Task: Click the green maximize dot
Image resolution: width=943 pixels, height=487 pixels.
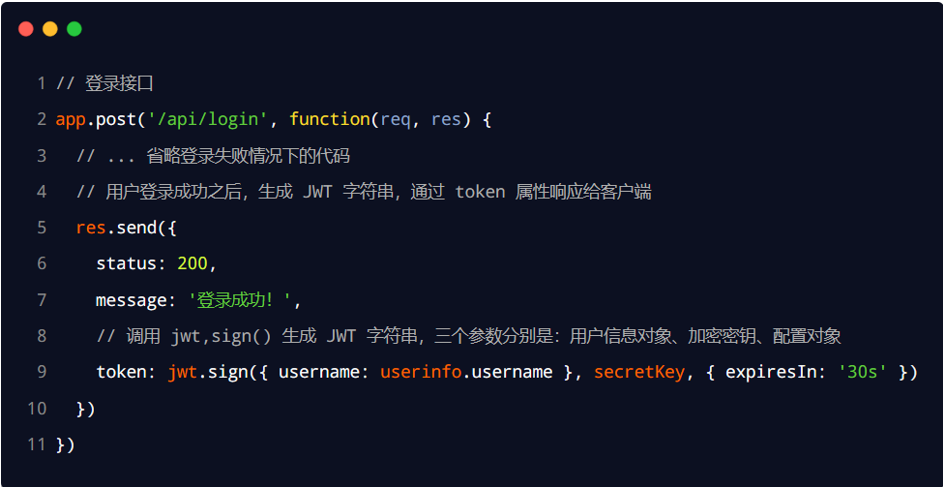Action: pyautogui.click(x=74, y=29)
